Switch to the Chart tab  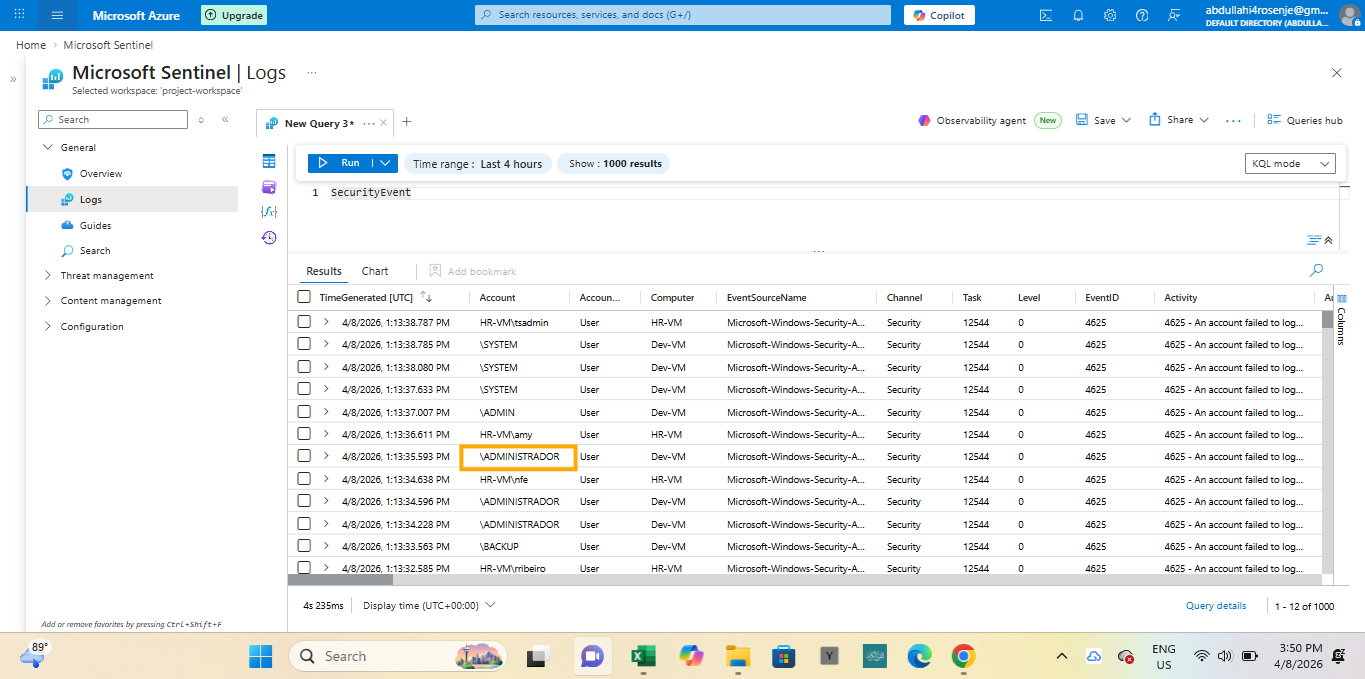(375, 271)
